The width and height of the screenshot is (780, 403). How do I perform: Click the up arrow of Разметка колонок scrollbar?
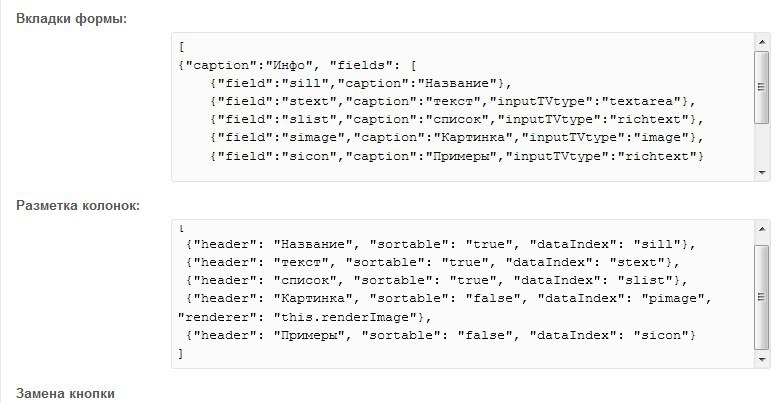coord(762,229)
